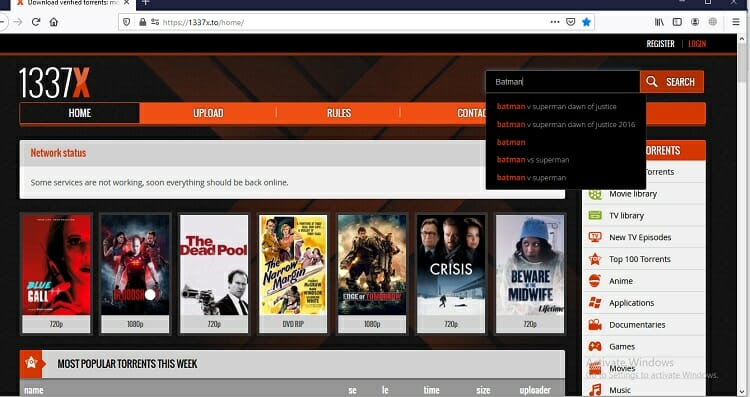This screenshot has height=397, width=750.
Task: Click the blue bookmark star icon
Action: 586,22
